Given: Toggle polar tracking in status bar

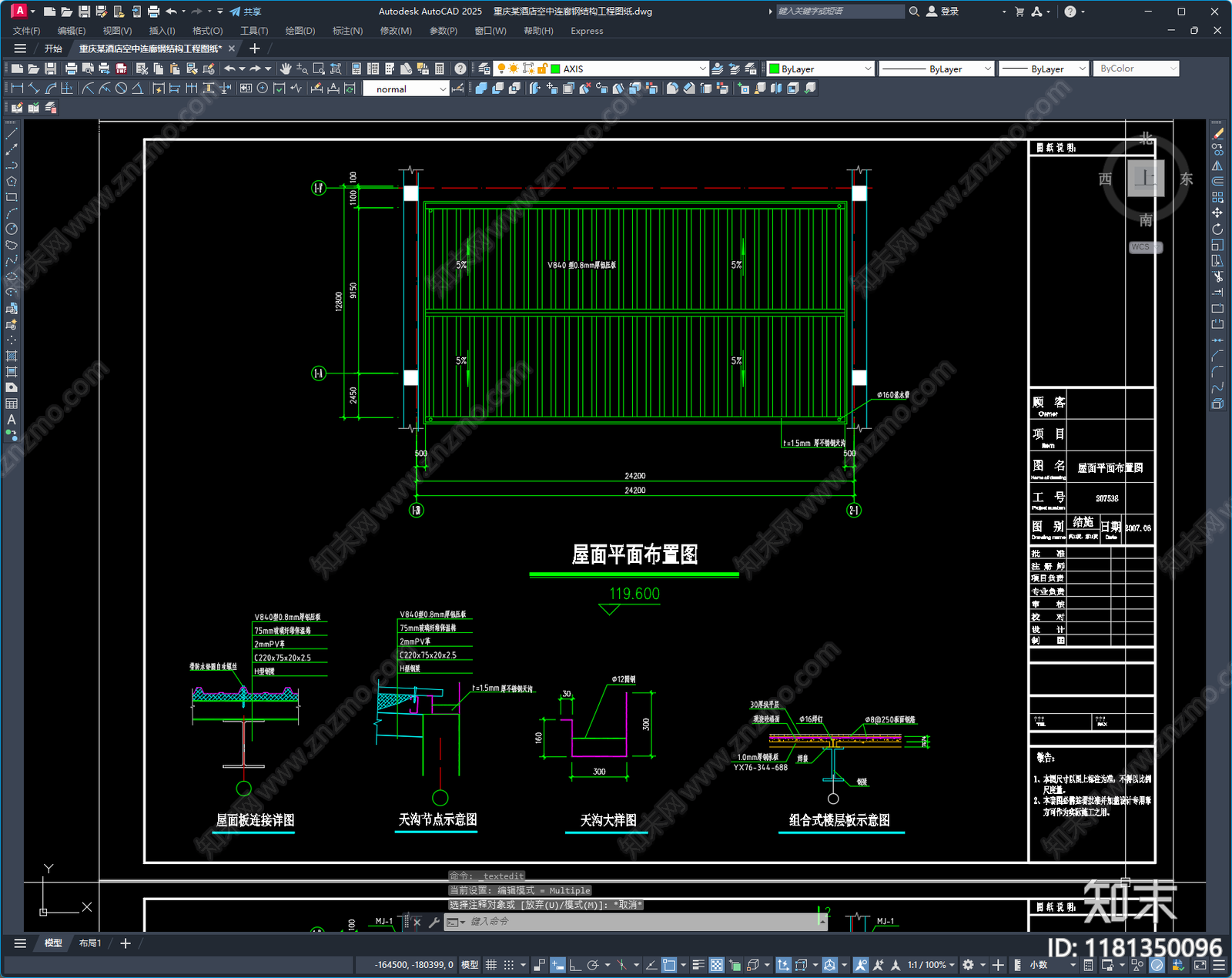Looking at the screenshot, I should [x=592, y=965].
